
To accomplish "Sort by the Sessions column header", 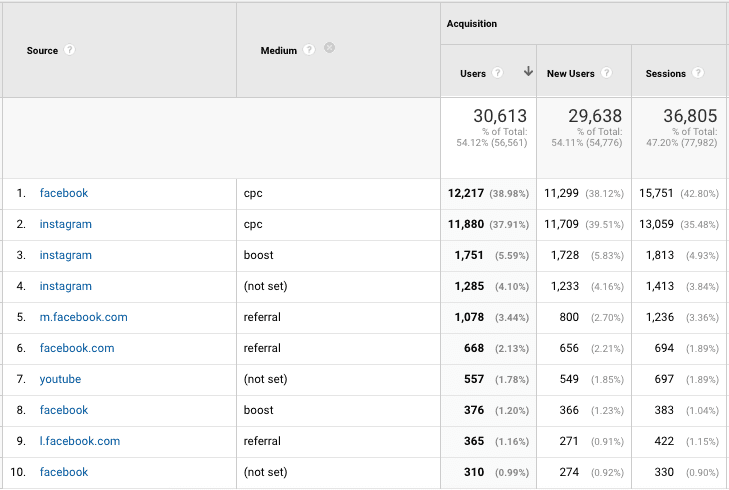I will [665, 73].
